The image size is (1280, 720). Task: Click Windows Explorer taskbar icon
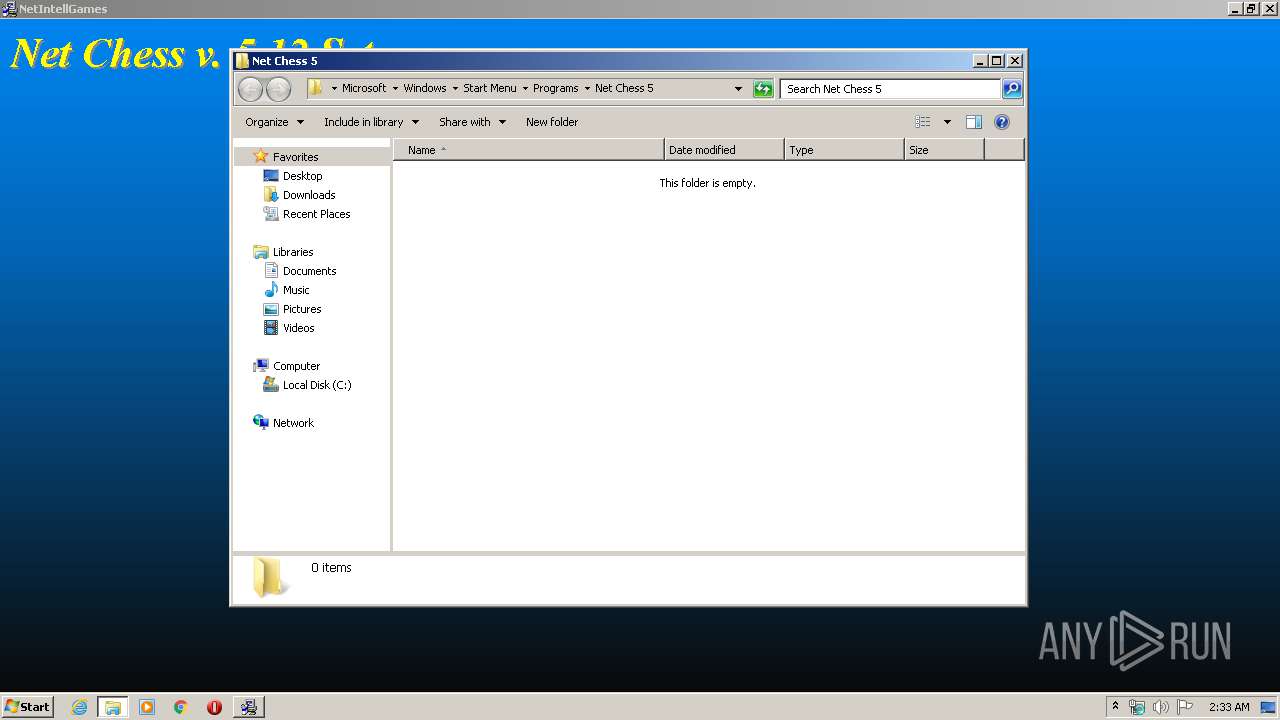tap(113, 707)
